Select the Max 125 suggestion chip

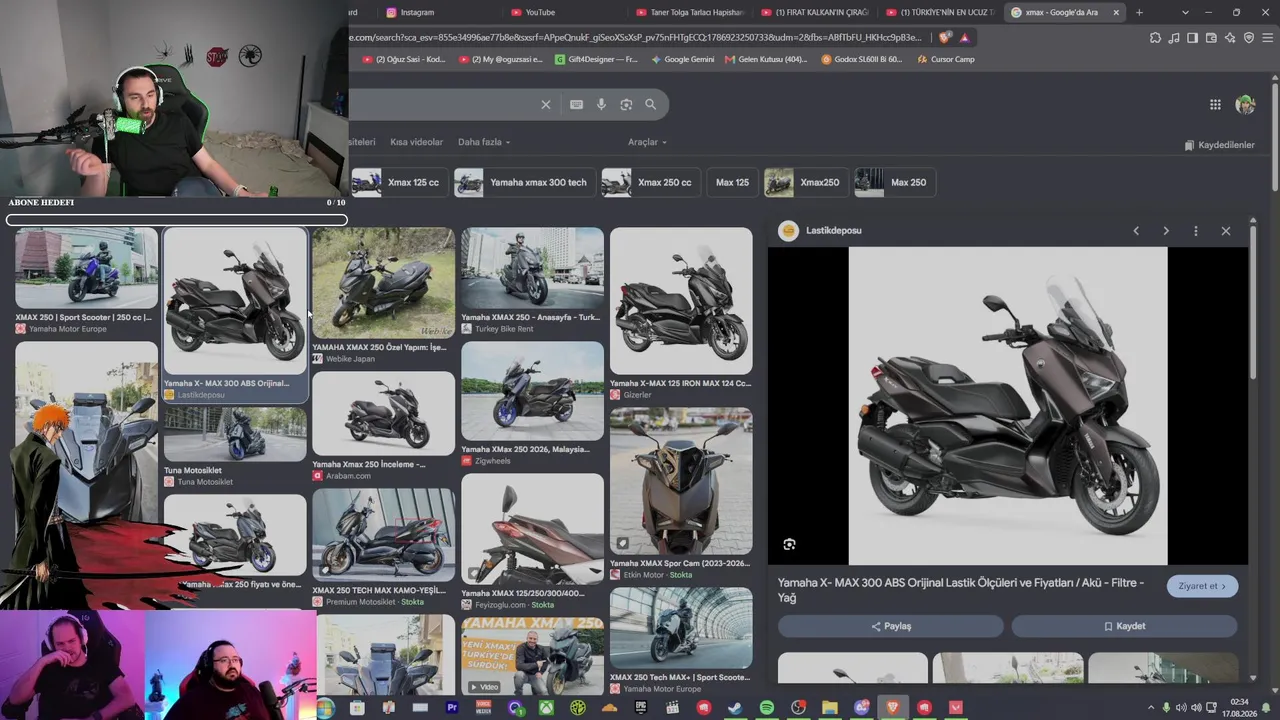click(x=732, y=182)
